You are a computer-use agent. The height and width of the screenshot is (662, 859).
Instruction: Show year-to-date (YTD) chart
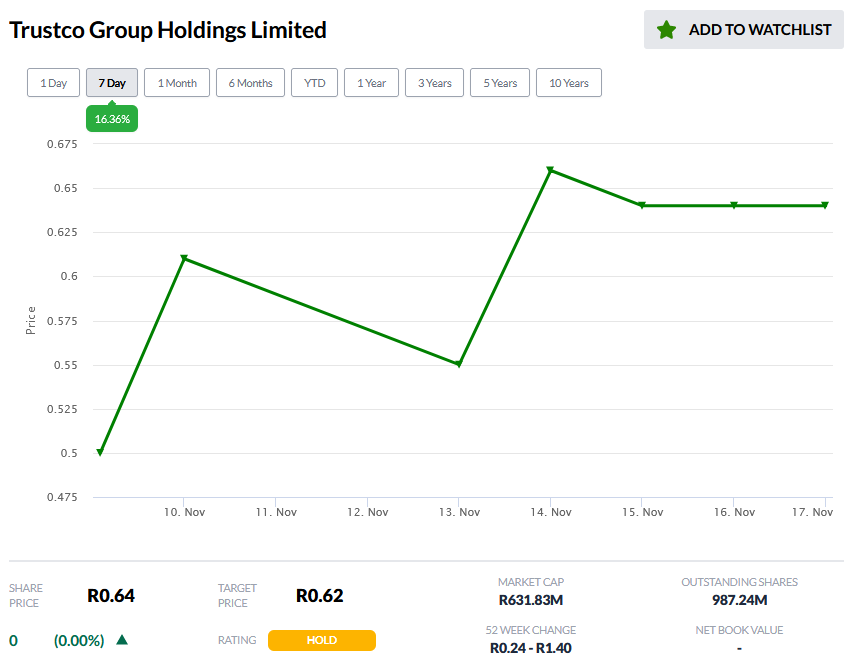pos(314,83)
